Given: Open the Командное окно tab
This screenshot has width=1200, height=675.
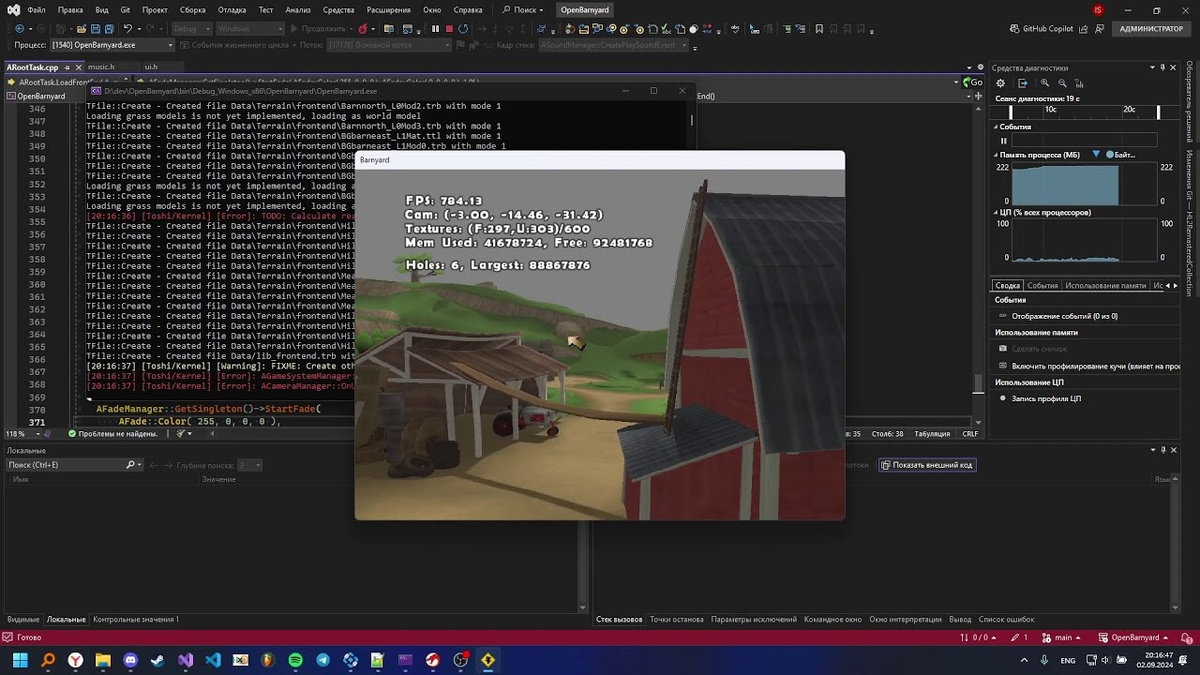Looking at the screenshot, I should (833, 620).
